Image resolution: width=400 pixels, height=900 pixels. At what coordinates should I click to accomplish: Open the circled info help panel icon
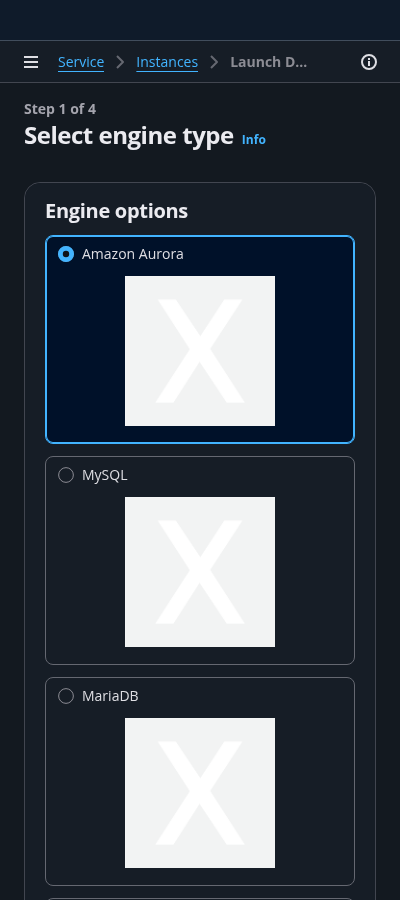(368, 62)
